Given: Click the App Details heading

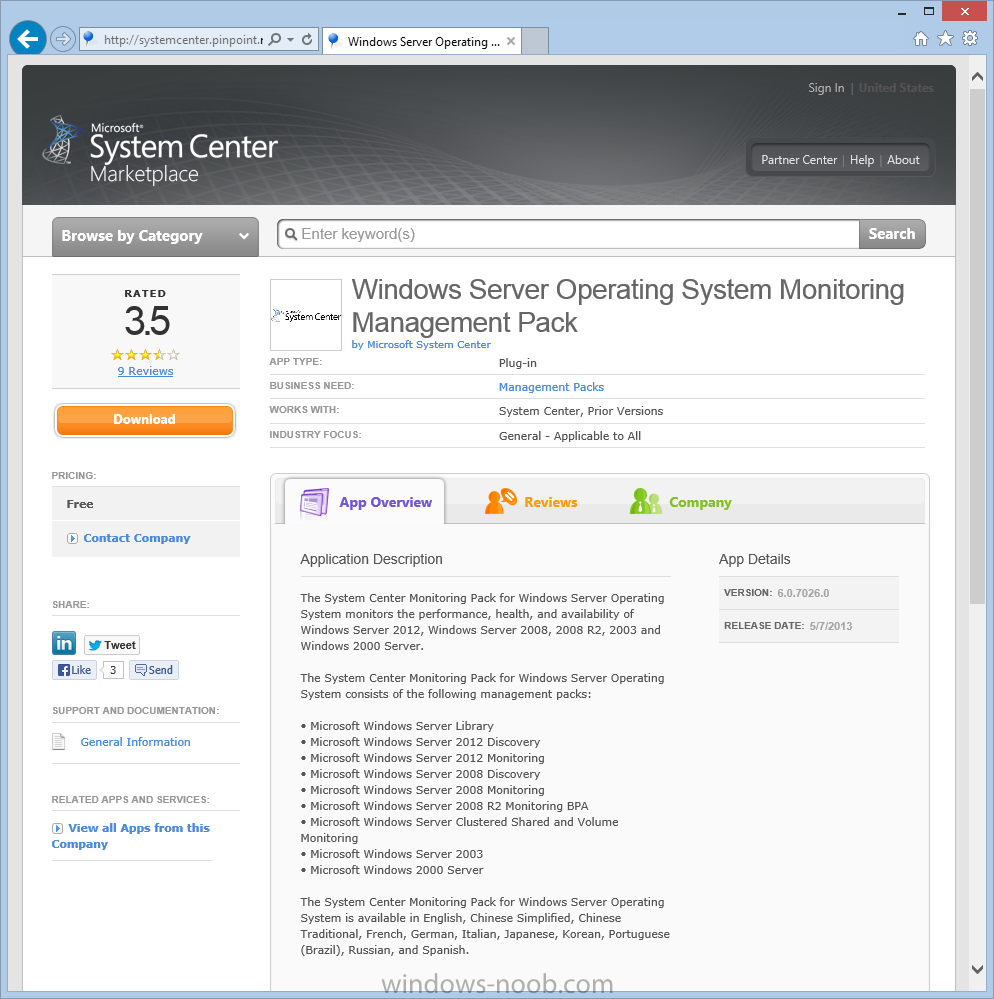Looking at the screenshot, I should point(754,559).
